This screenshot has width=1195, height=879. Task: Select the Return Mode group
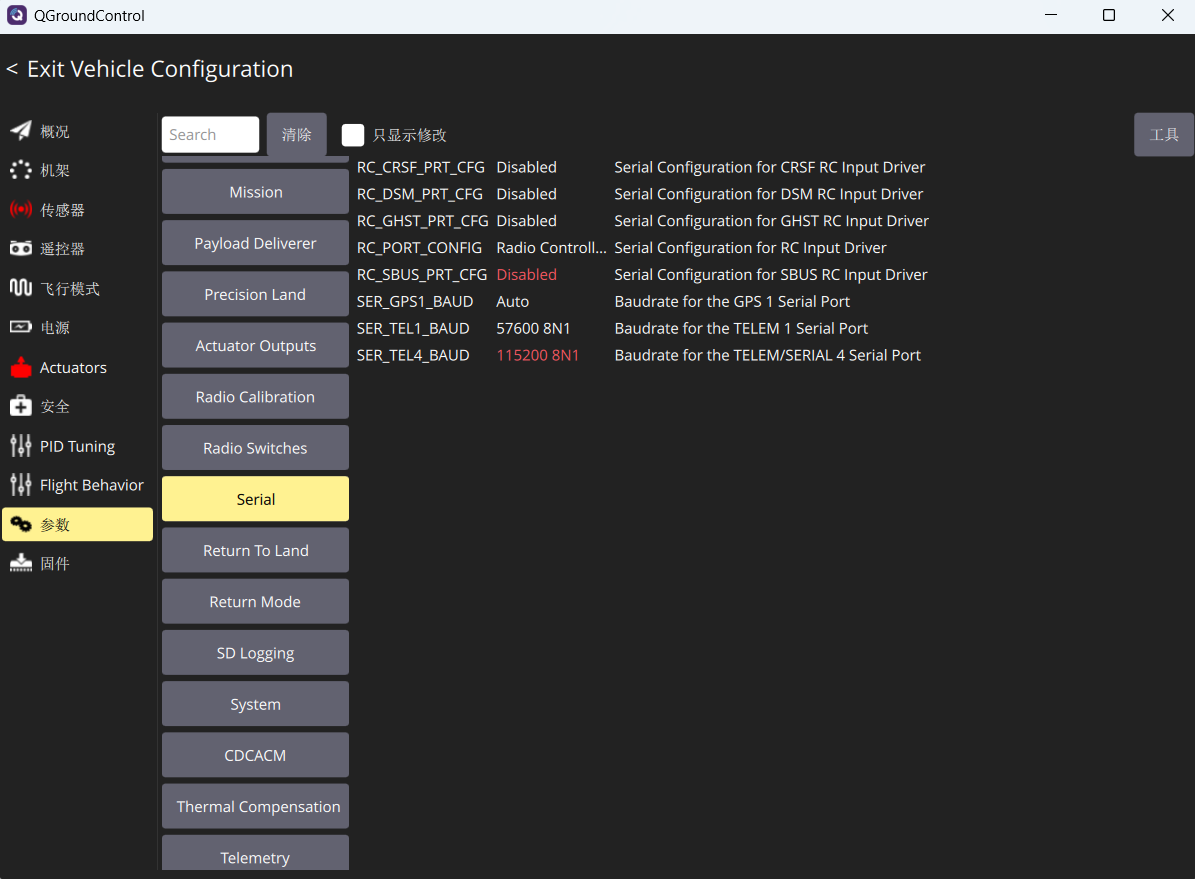[255, 602]
